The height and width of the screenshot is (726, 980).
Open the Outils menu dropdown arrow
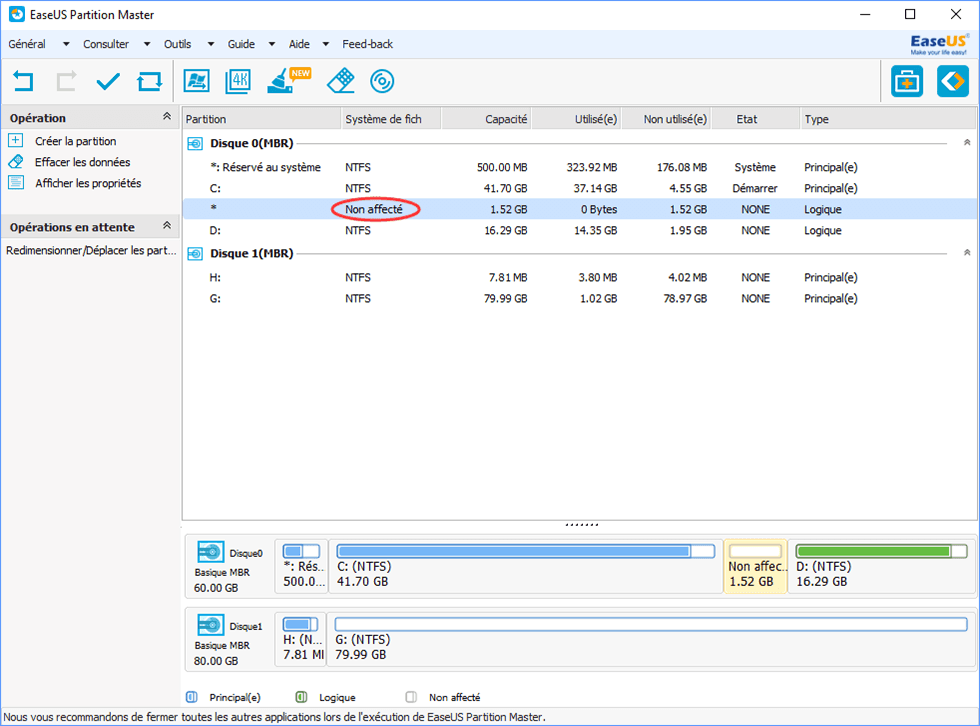pos(211,44)
